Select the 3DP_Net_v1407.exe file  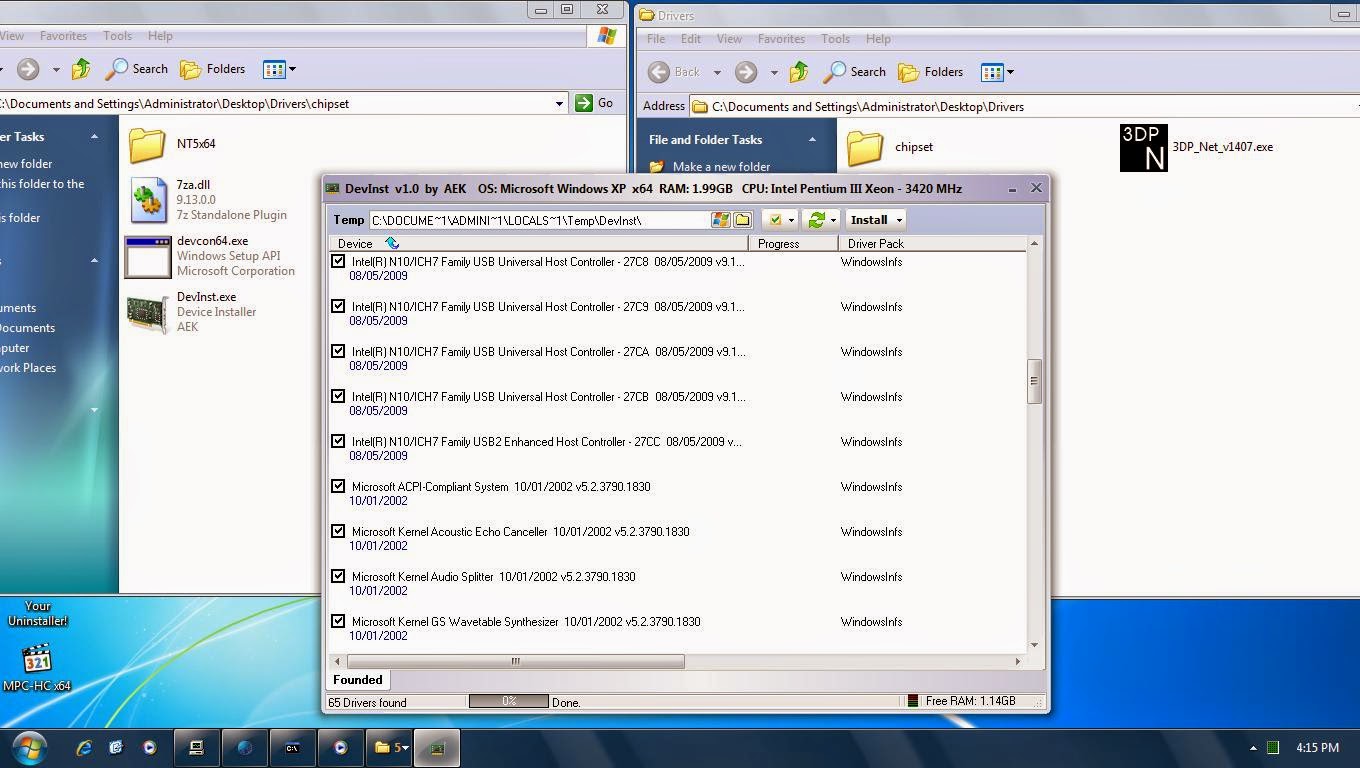click(x=1143, y=147)
